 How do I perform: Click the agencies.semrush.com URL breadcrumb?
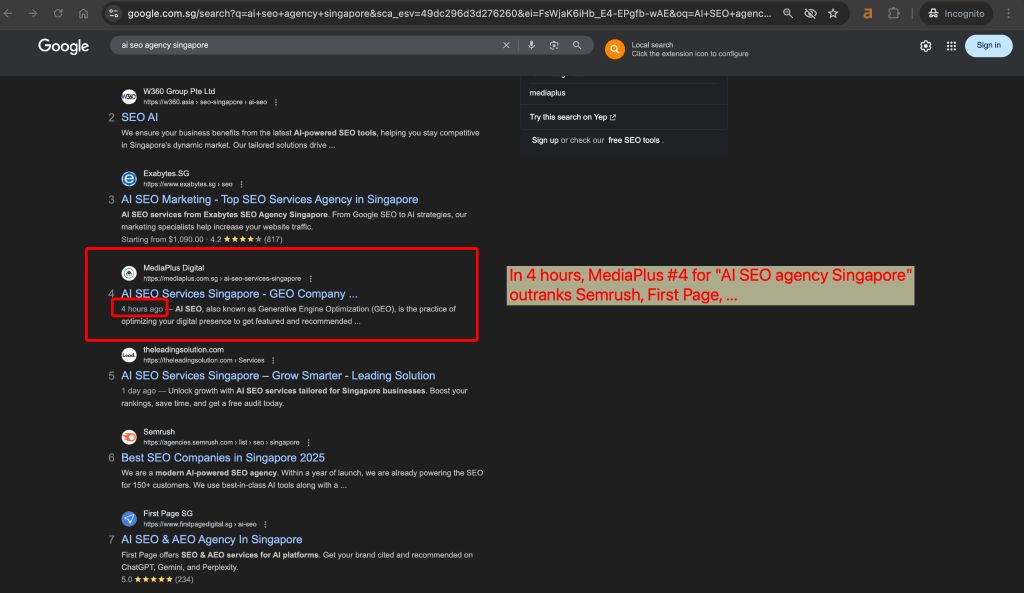pos(221,443)
